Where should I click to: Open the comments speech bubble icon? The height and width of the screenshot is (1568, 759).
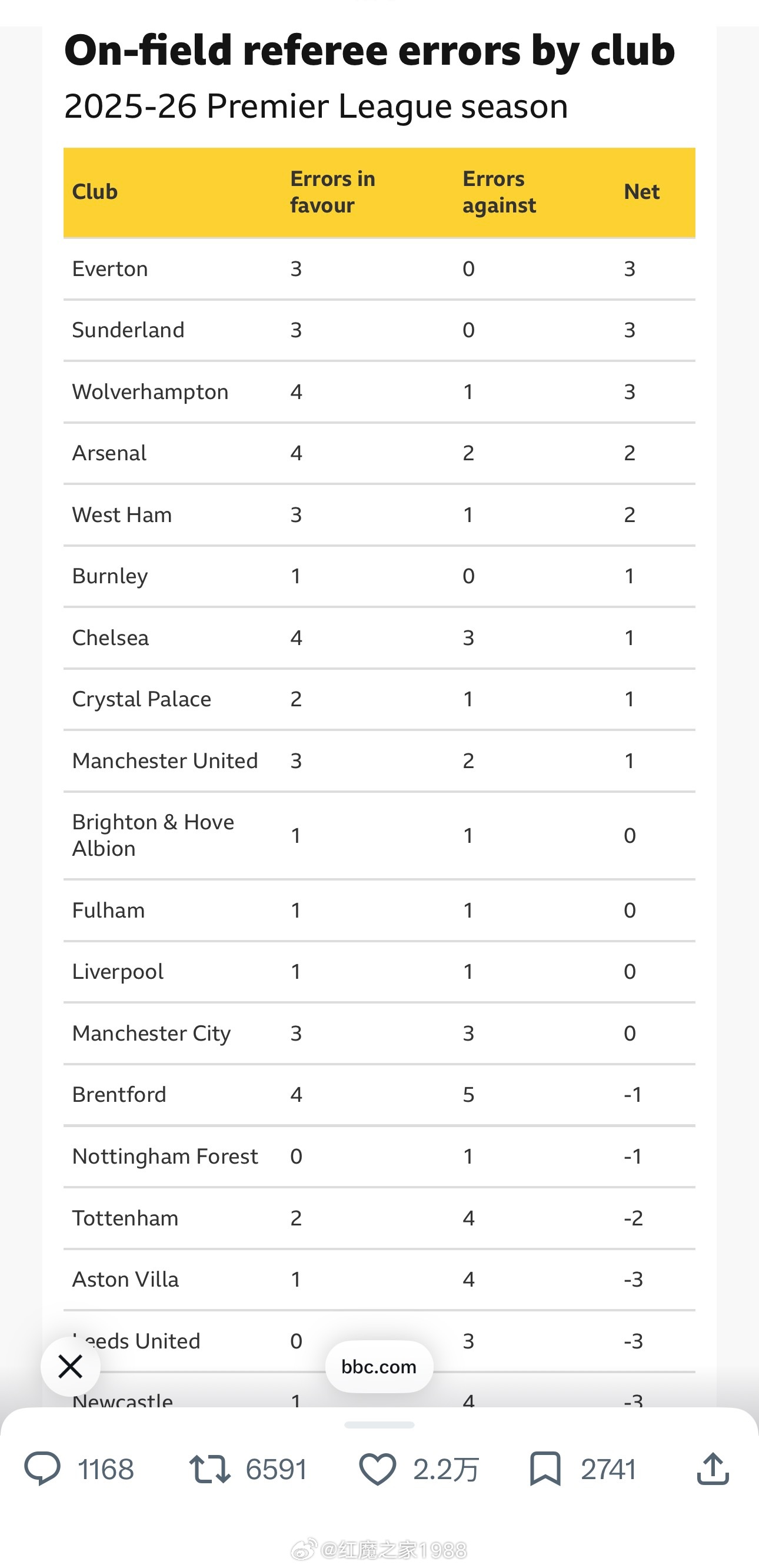click(42, 1468)
